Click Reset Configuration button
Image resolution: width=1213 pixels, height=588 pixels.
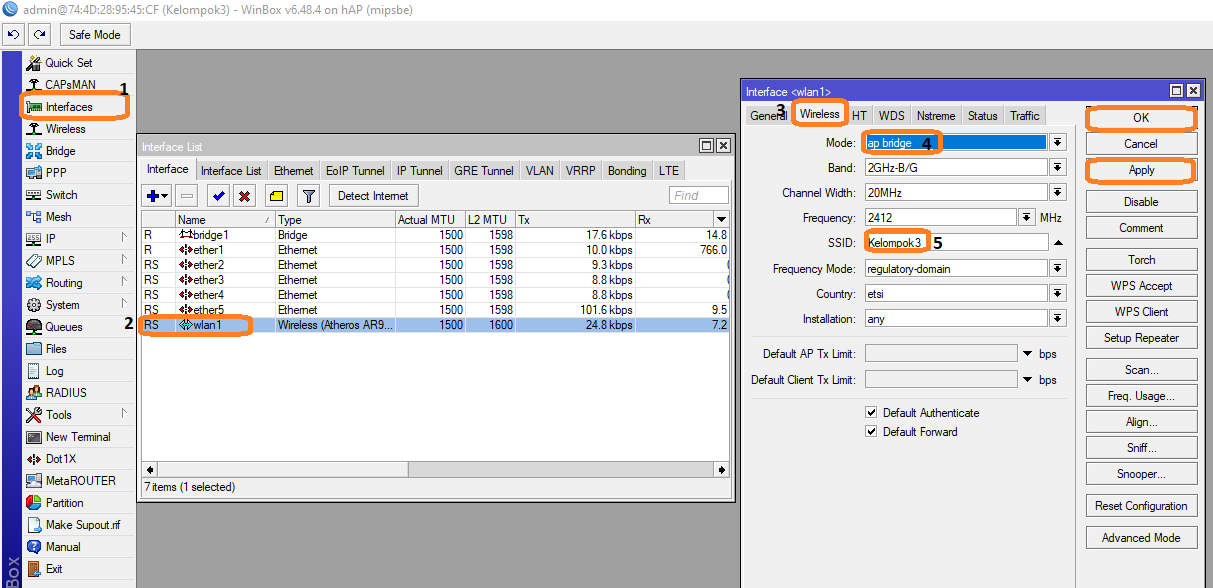coord(1141,506)
